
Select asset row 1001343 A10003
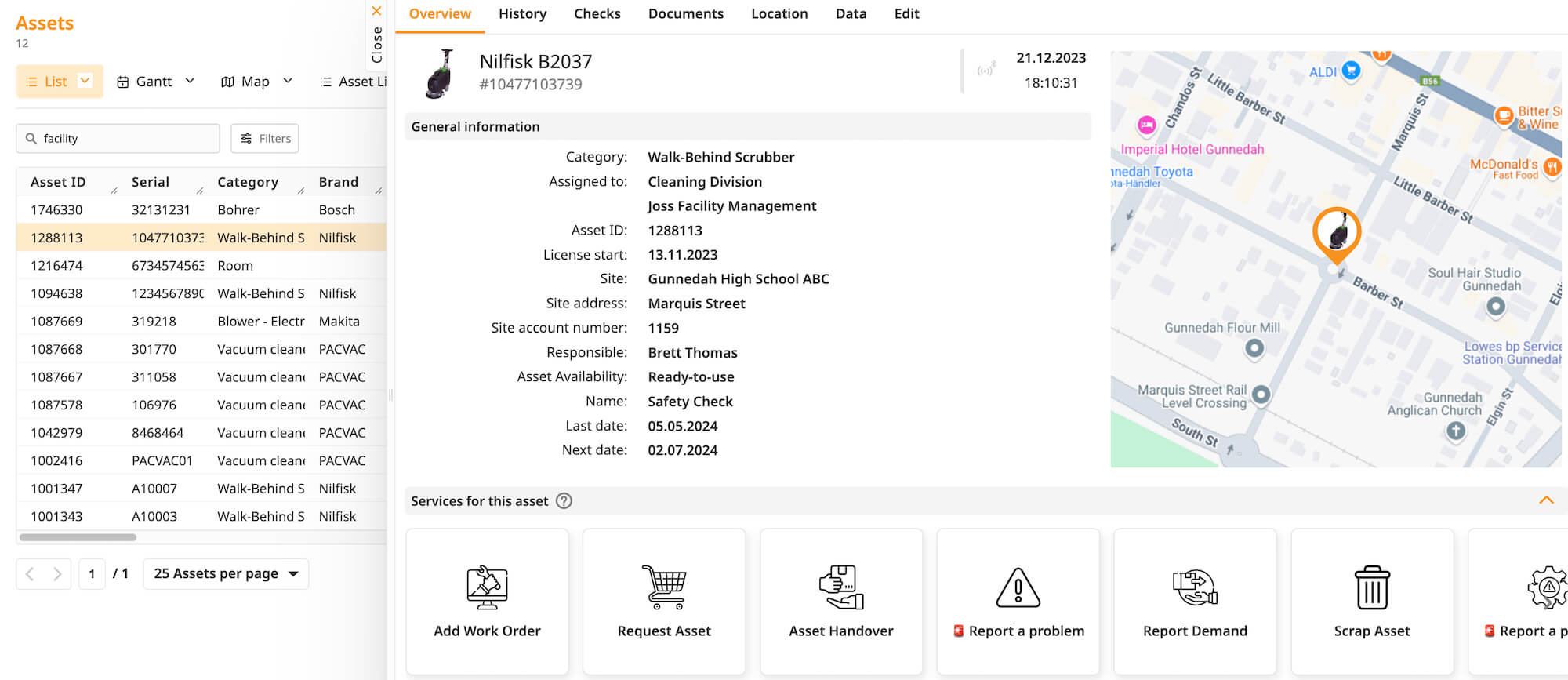(201, 516)
